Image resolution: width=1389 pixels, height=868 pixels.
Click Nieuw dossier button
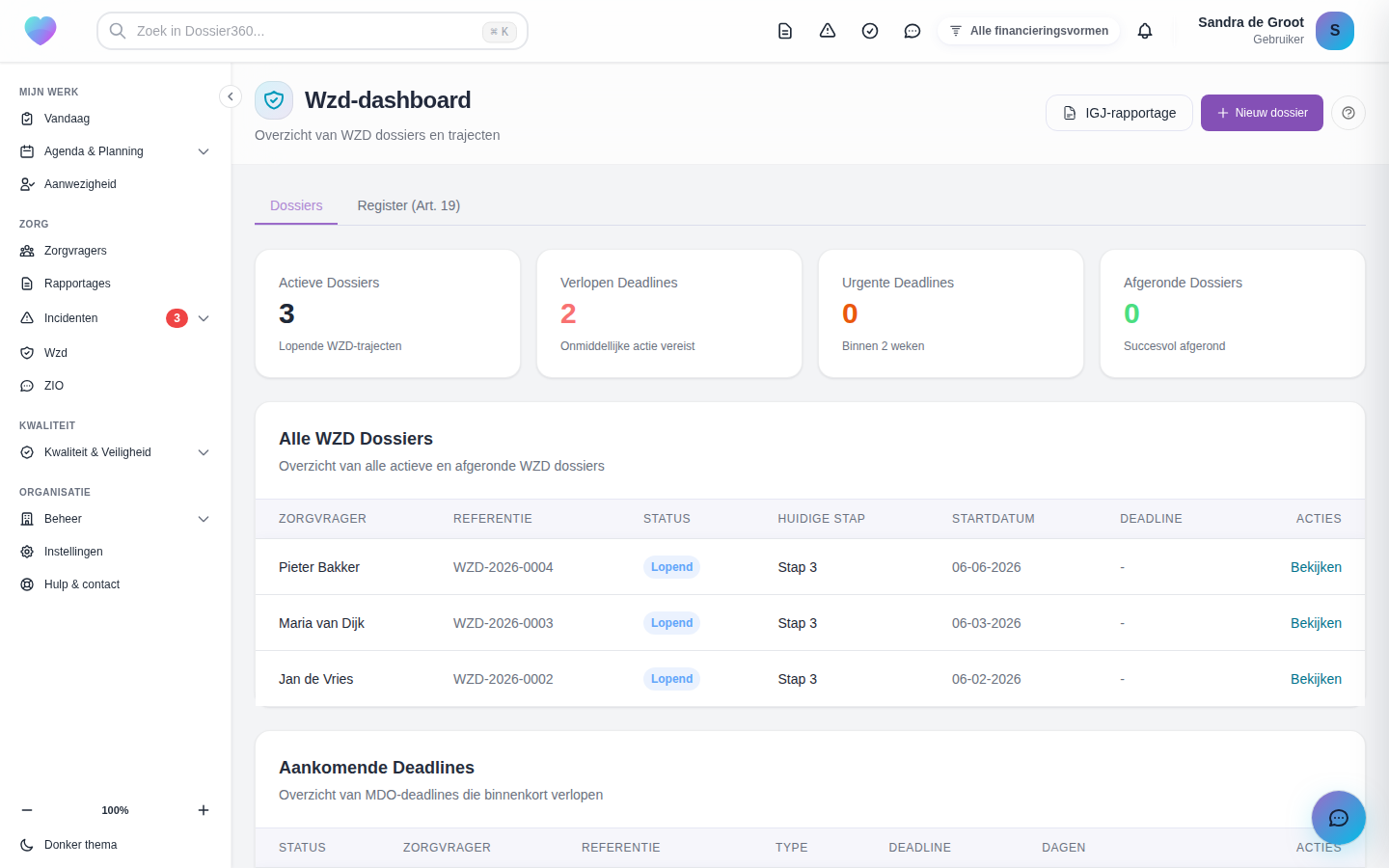(x=1262, y=113)
